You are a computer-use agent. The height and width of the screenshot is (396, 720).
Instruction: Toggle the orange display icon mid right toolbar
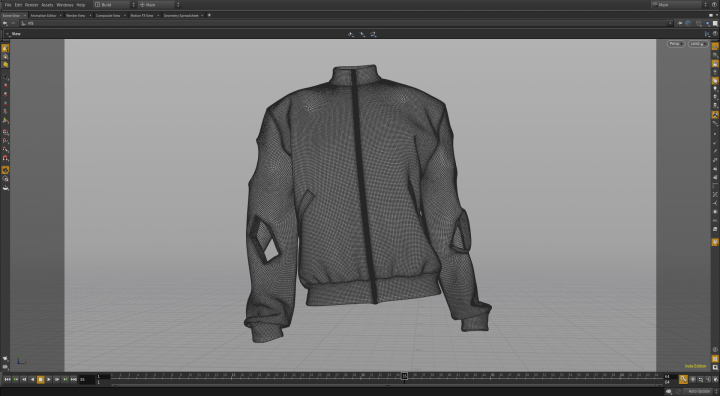click(x=715, y=115)
